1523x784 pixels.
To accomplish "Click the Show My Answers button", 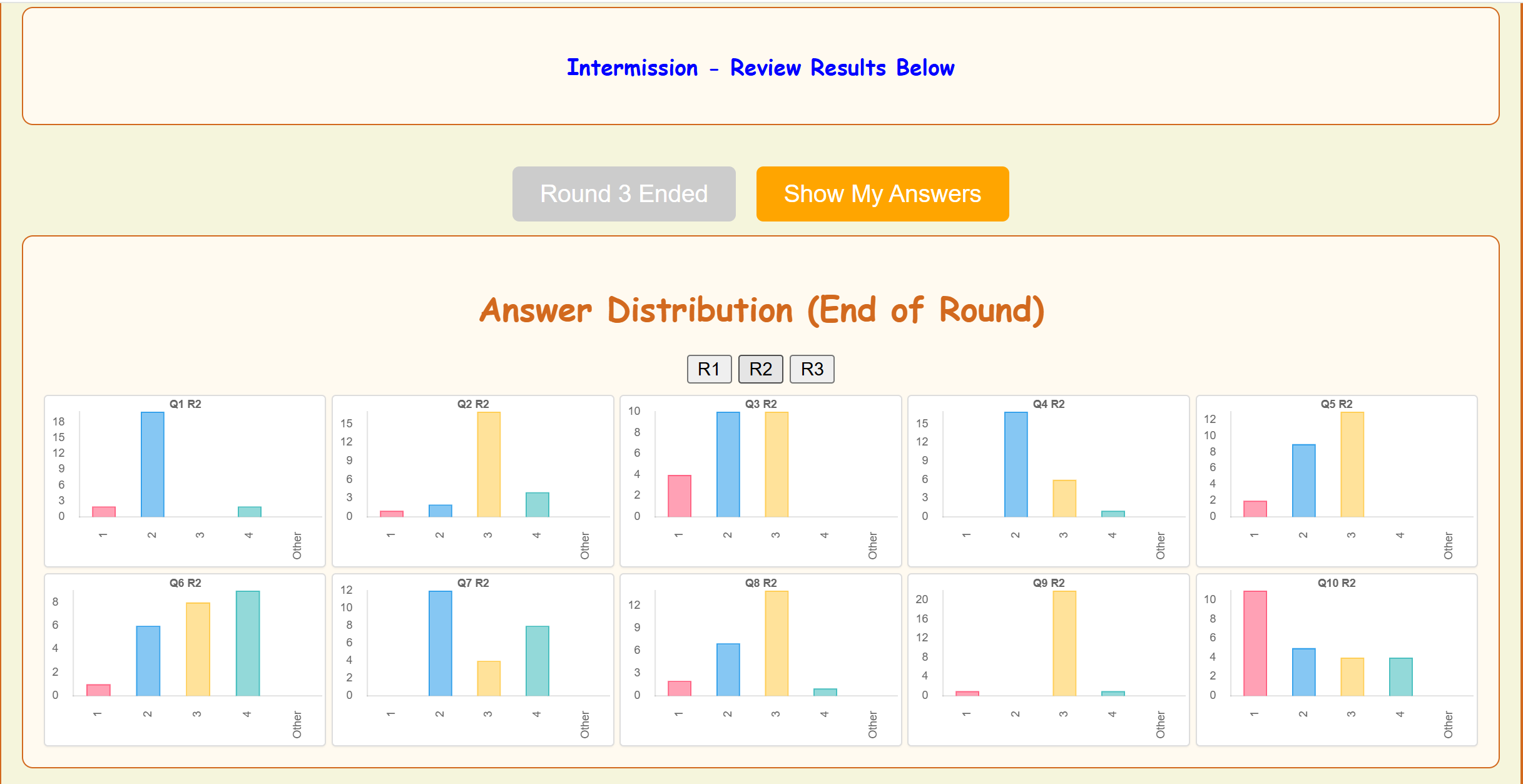I will [x=882, y=194].
